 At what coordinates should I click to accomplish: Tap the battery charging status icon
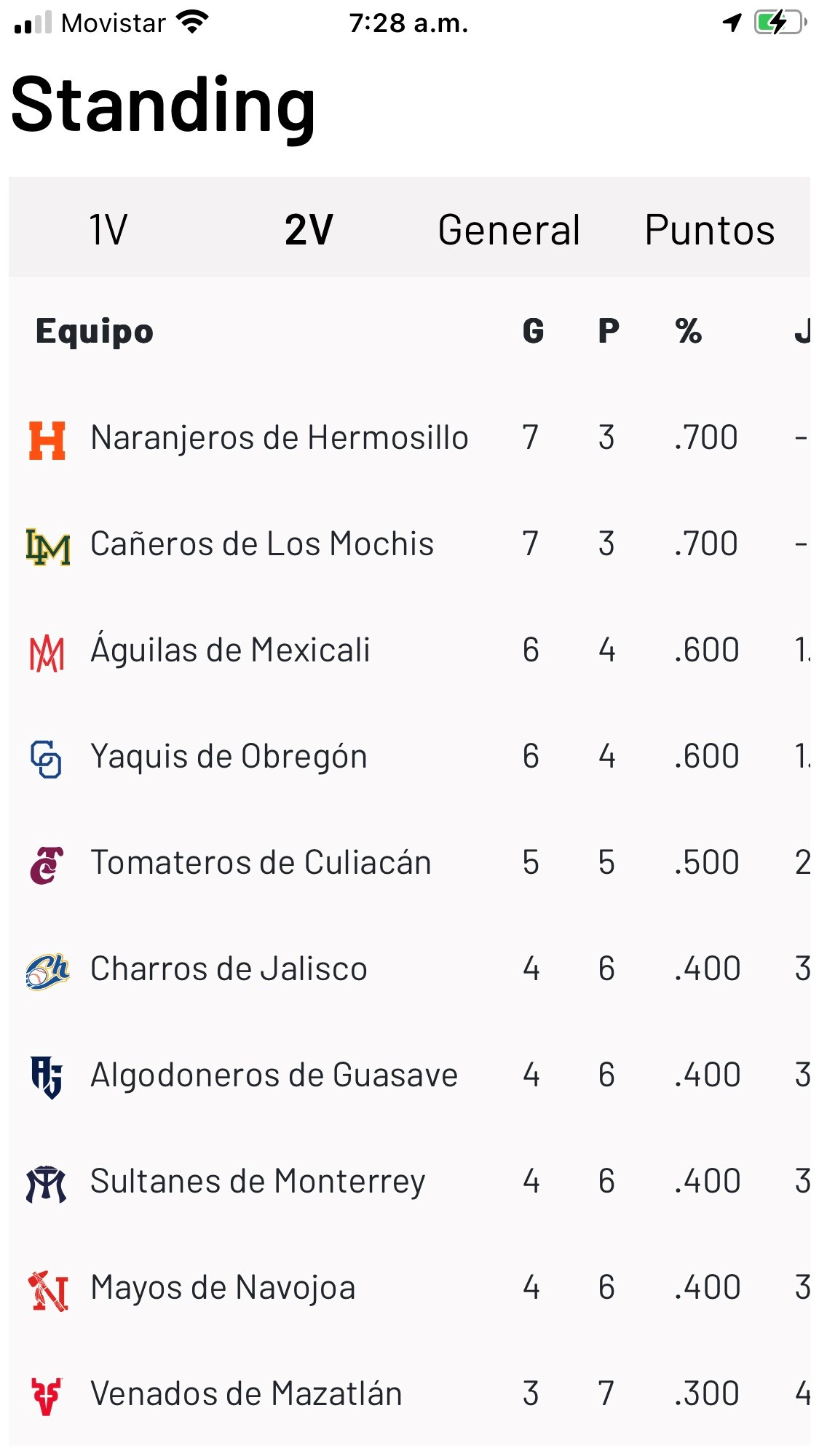[x=780, y=23]
